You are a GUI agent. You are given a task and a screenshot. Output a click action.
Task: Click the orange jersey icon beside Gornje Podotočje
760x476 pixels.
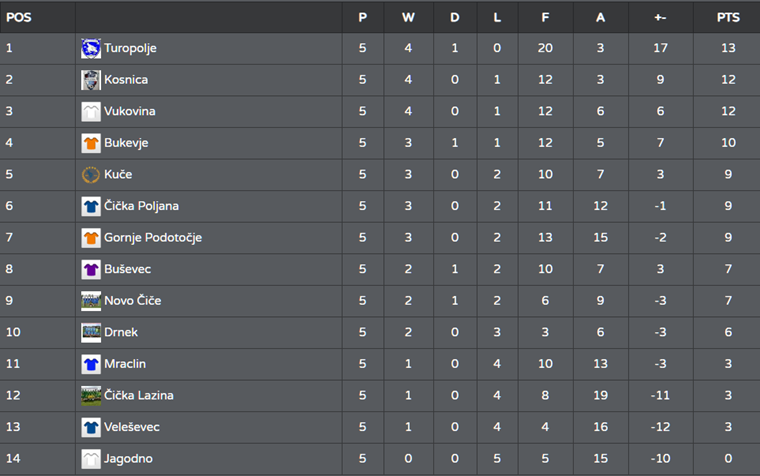click(x=91, y=238)
